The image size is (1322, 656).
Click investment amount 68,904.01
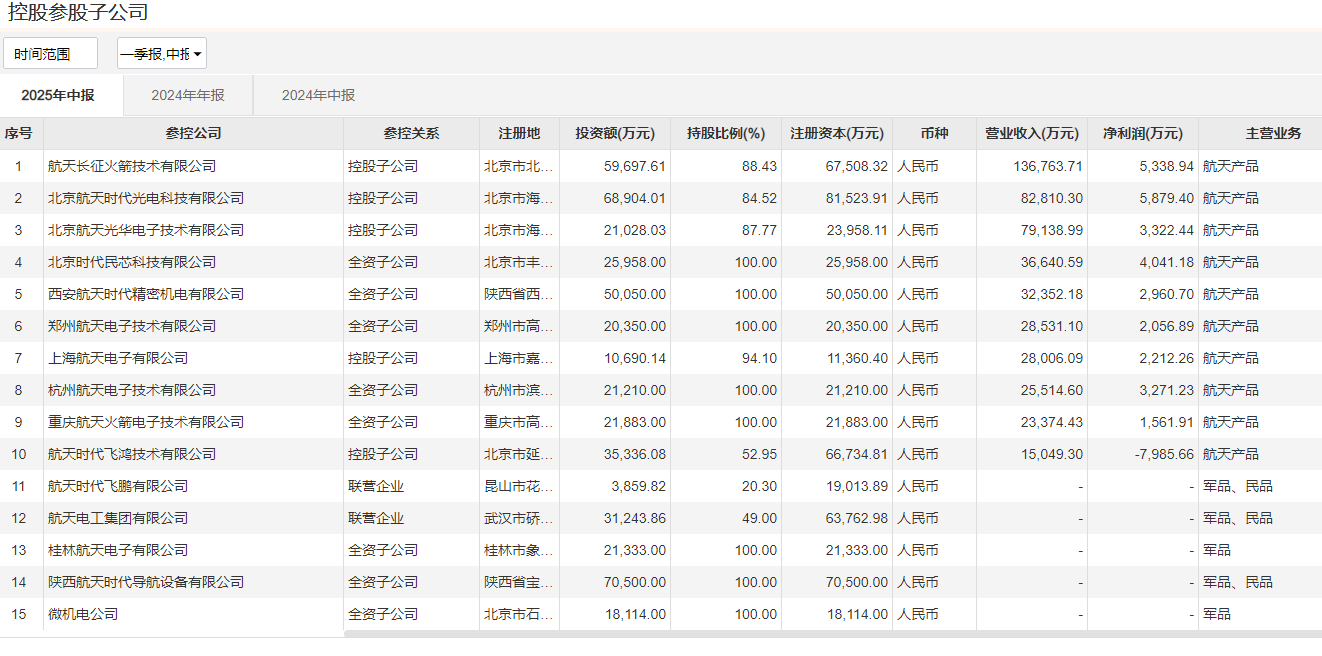click(635, 198)
